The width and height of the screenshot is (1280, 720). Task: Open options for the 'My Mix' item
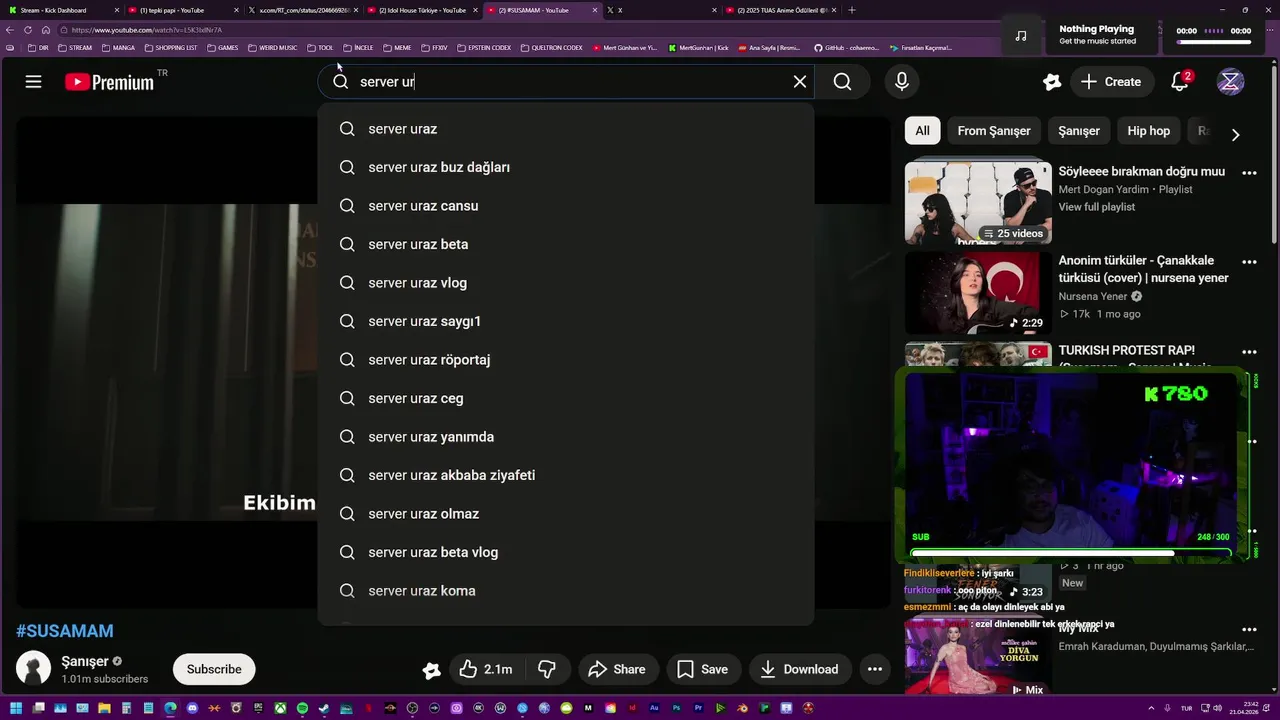coord(1249,630)
